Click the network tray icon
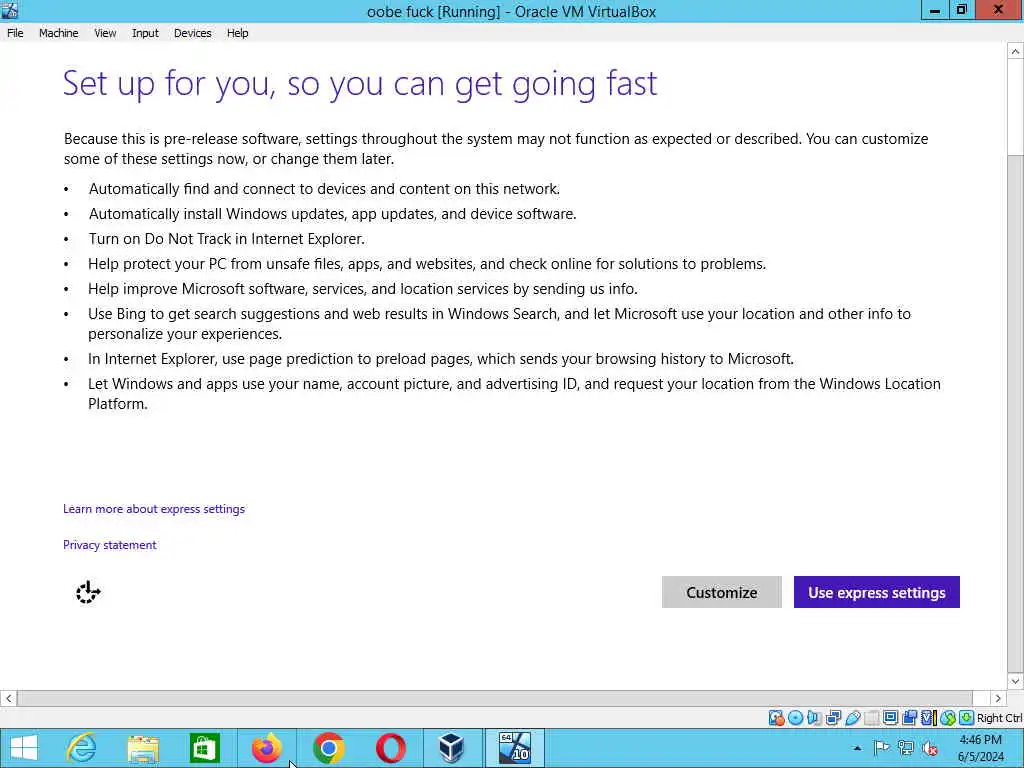 (906, 748)
